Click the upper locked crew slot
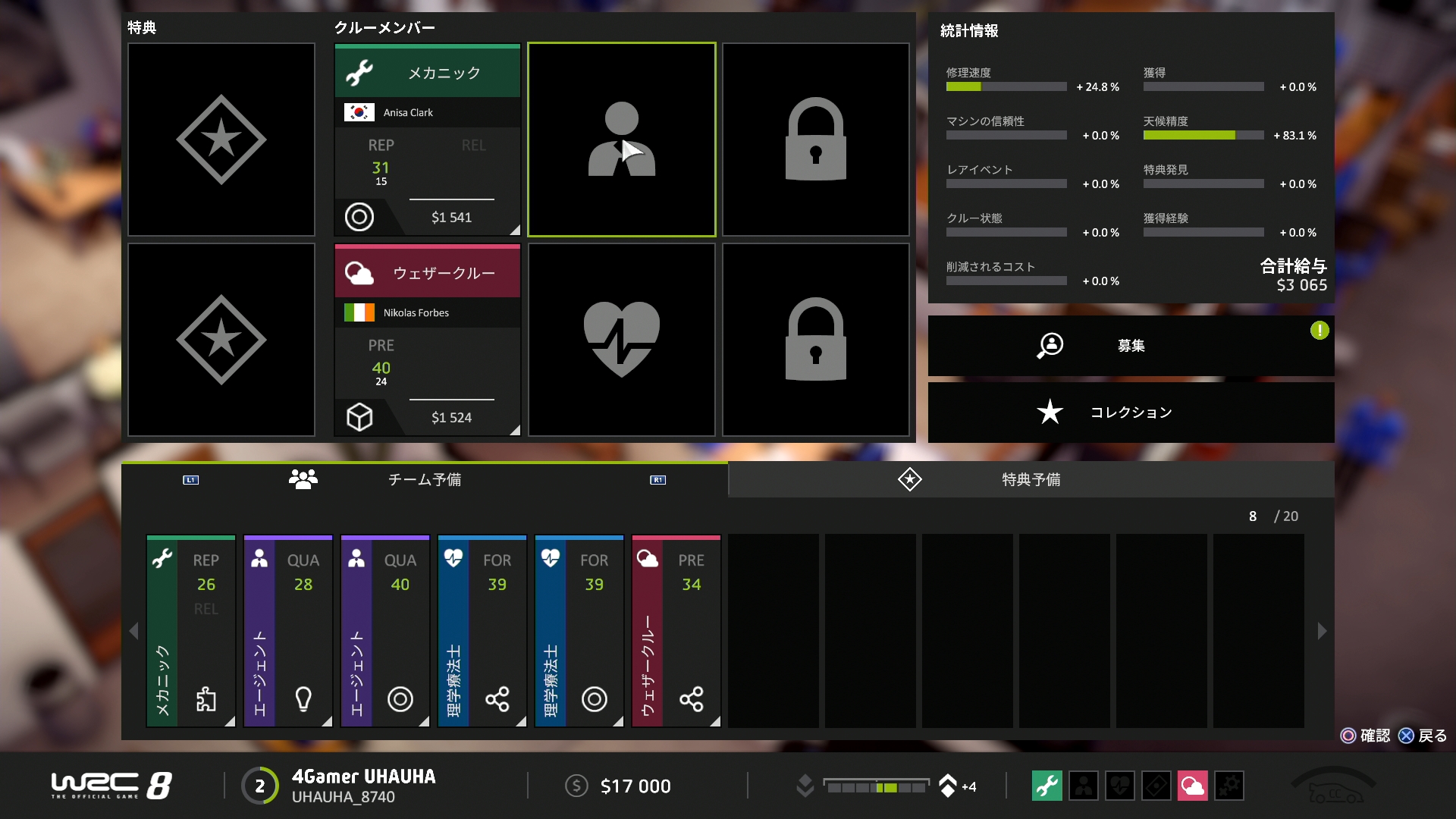The image size is (1456, 819). pyautogui.click(x=815, y=140)
